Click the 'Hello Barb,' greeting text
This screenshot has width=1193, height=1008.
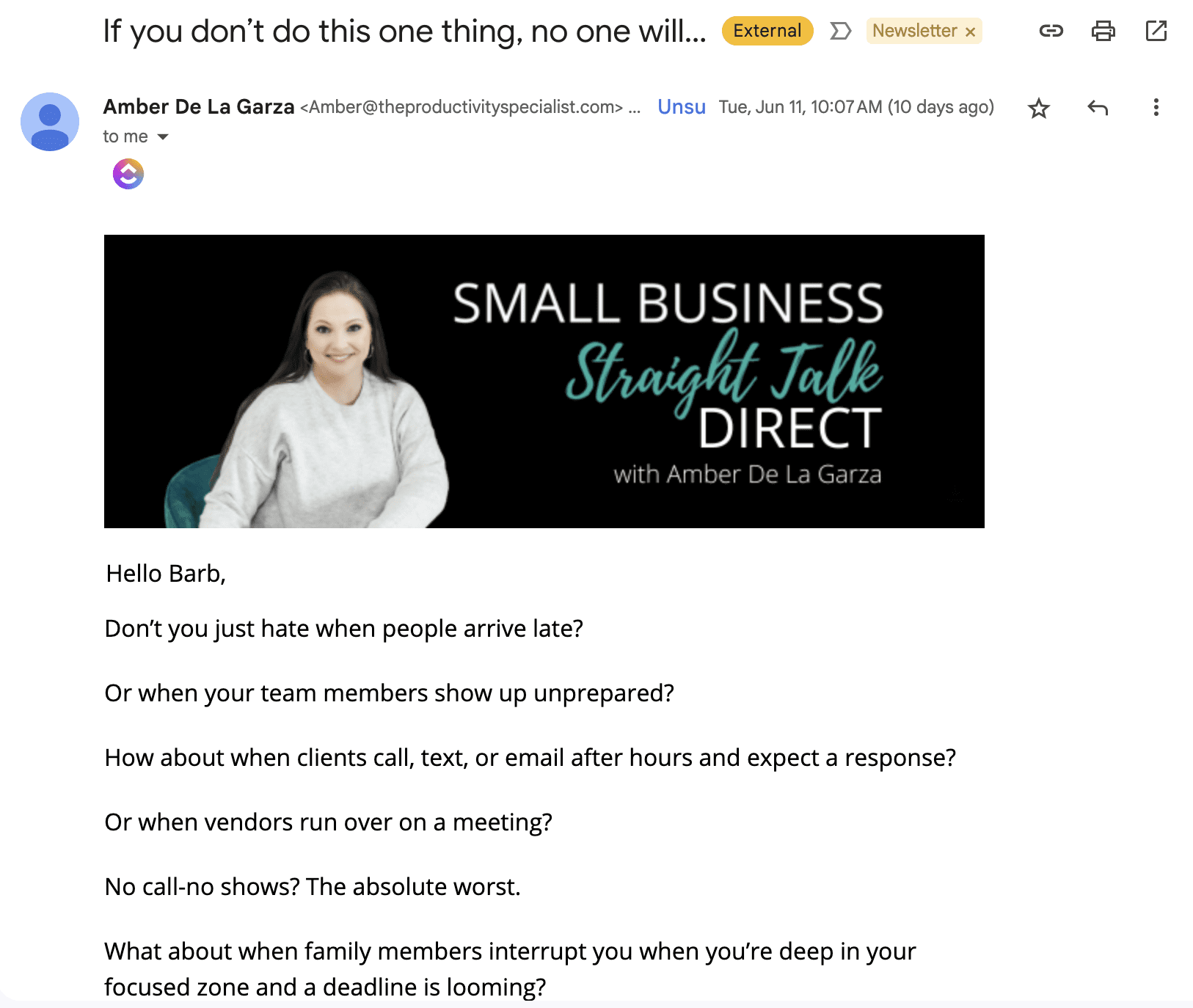[x=166, y=574]
